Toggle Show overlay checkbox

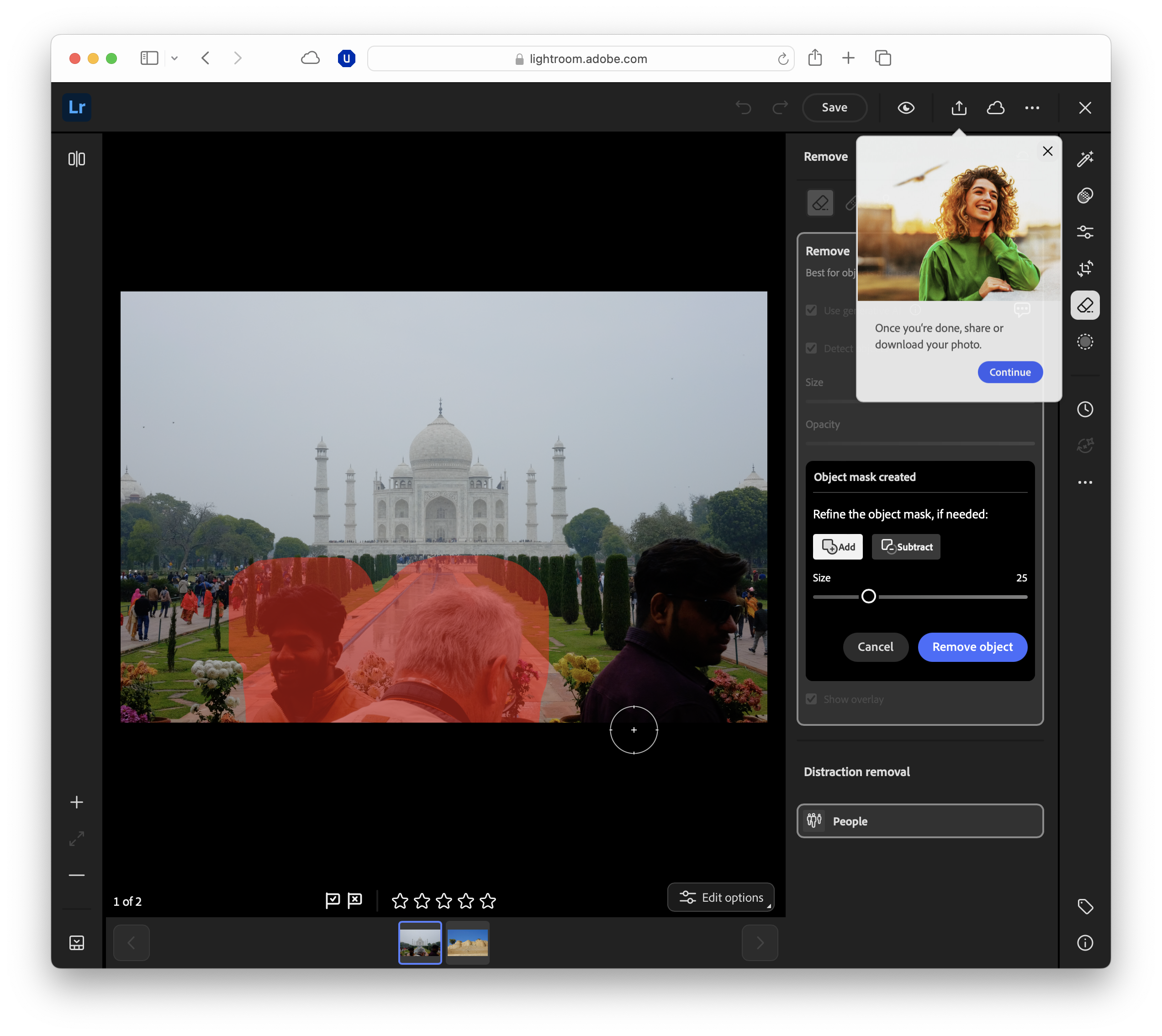pos(812,699)
